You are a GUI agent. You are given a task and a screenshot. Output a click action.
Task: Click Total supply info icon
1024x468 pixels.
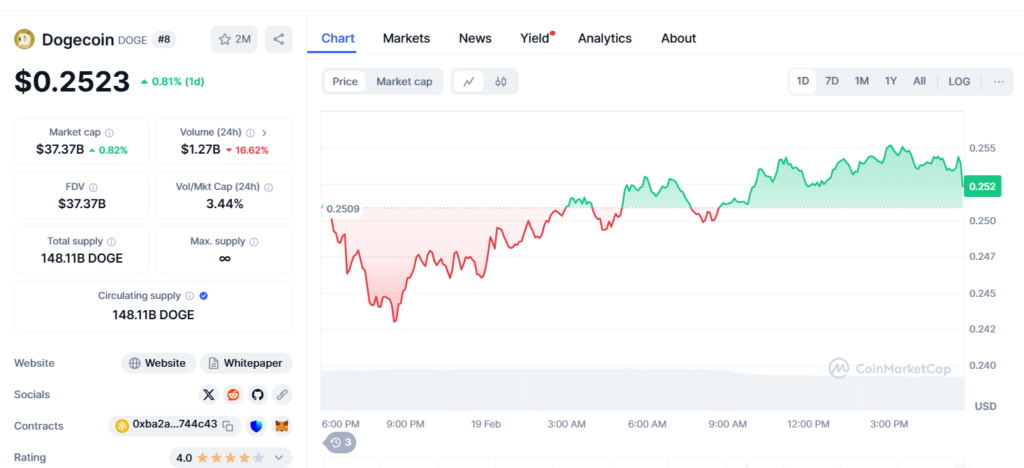click(x=112, y=242)
